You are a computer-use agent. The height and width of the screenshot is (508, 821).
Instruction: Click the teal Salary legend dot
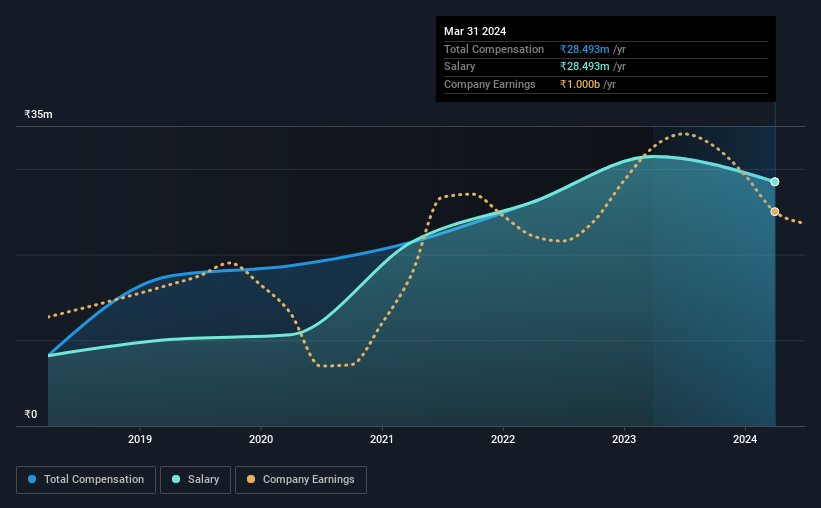click(x=176, y=479)
